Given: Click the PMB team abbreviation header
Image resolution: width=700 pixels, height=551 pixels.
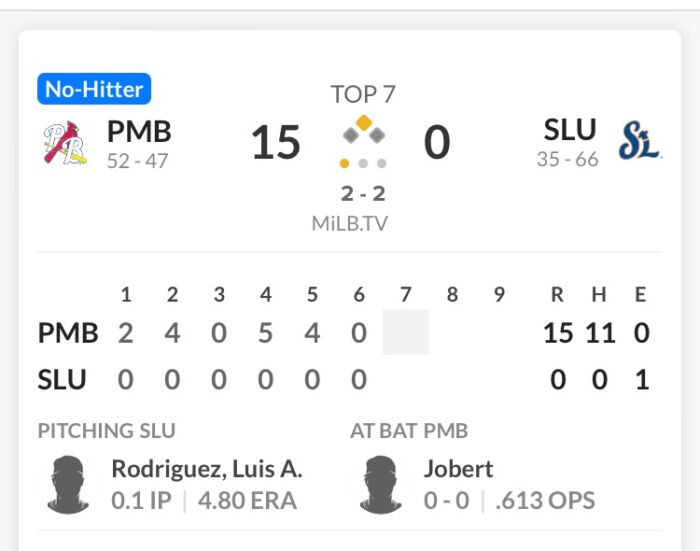Looking at the screenshot, I should pos(139,131).
